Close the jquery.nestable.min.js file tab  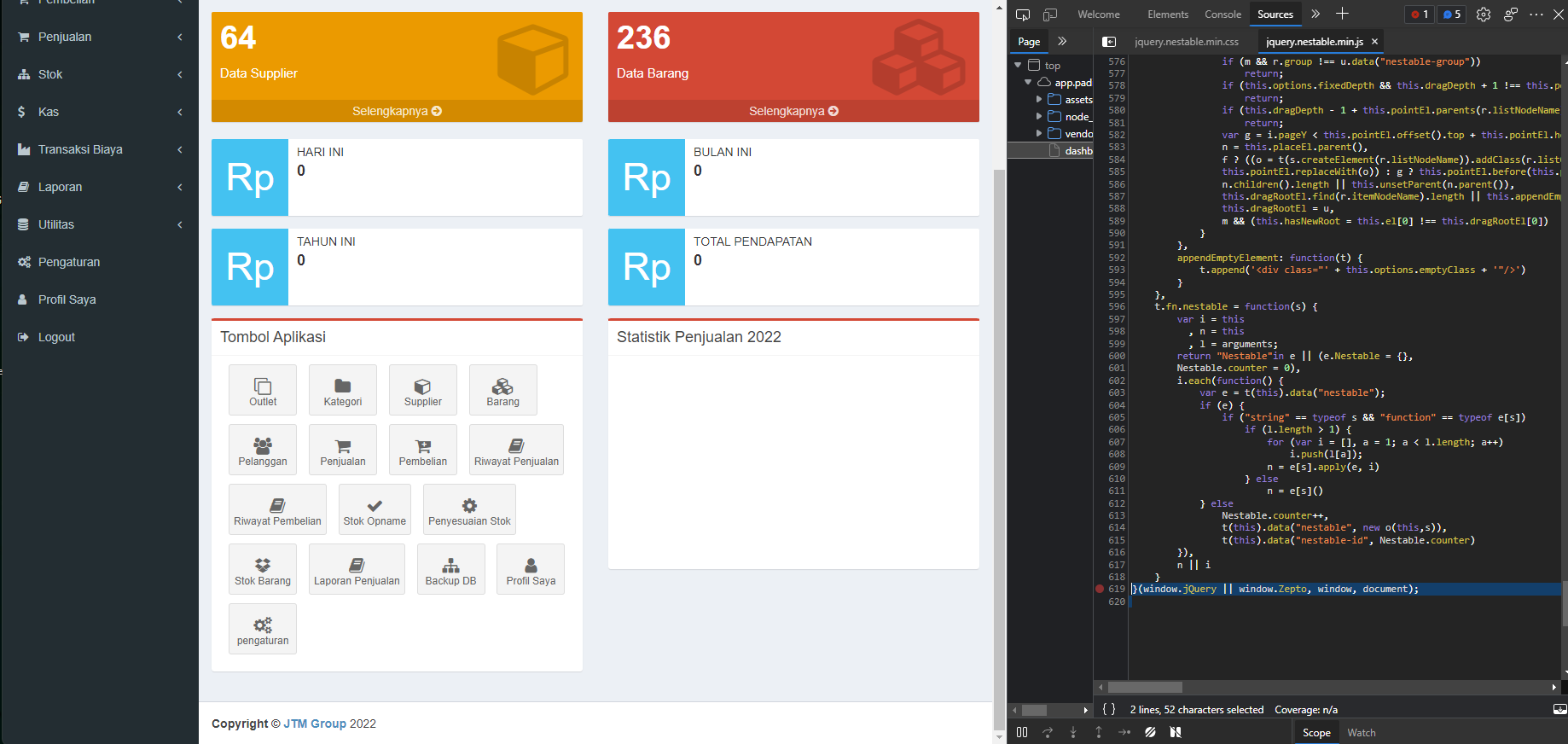[x=1374, y=41]
